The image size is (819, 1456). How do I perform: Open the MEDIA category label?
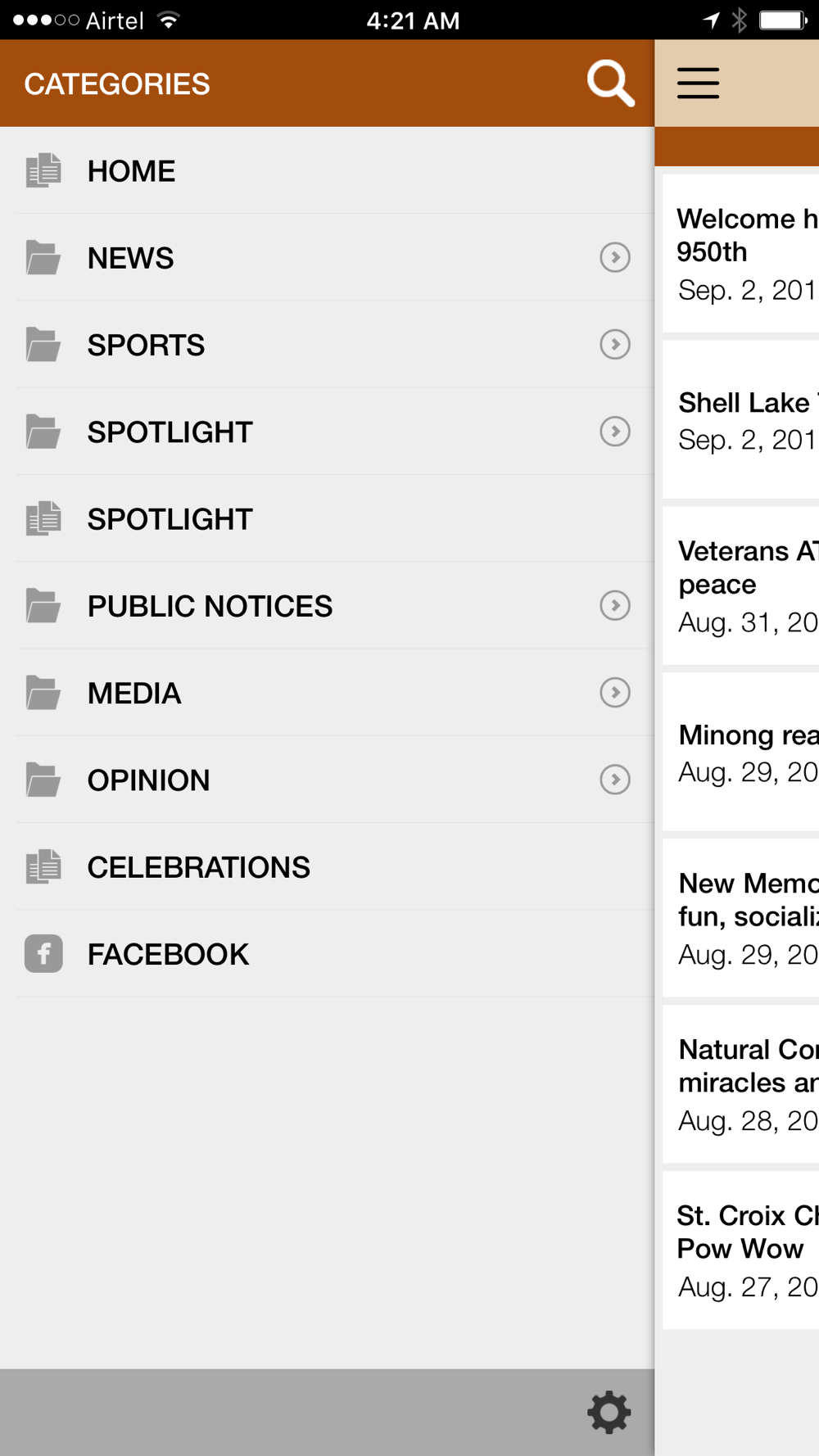coord(134,694)
